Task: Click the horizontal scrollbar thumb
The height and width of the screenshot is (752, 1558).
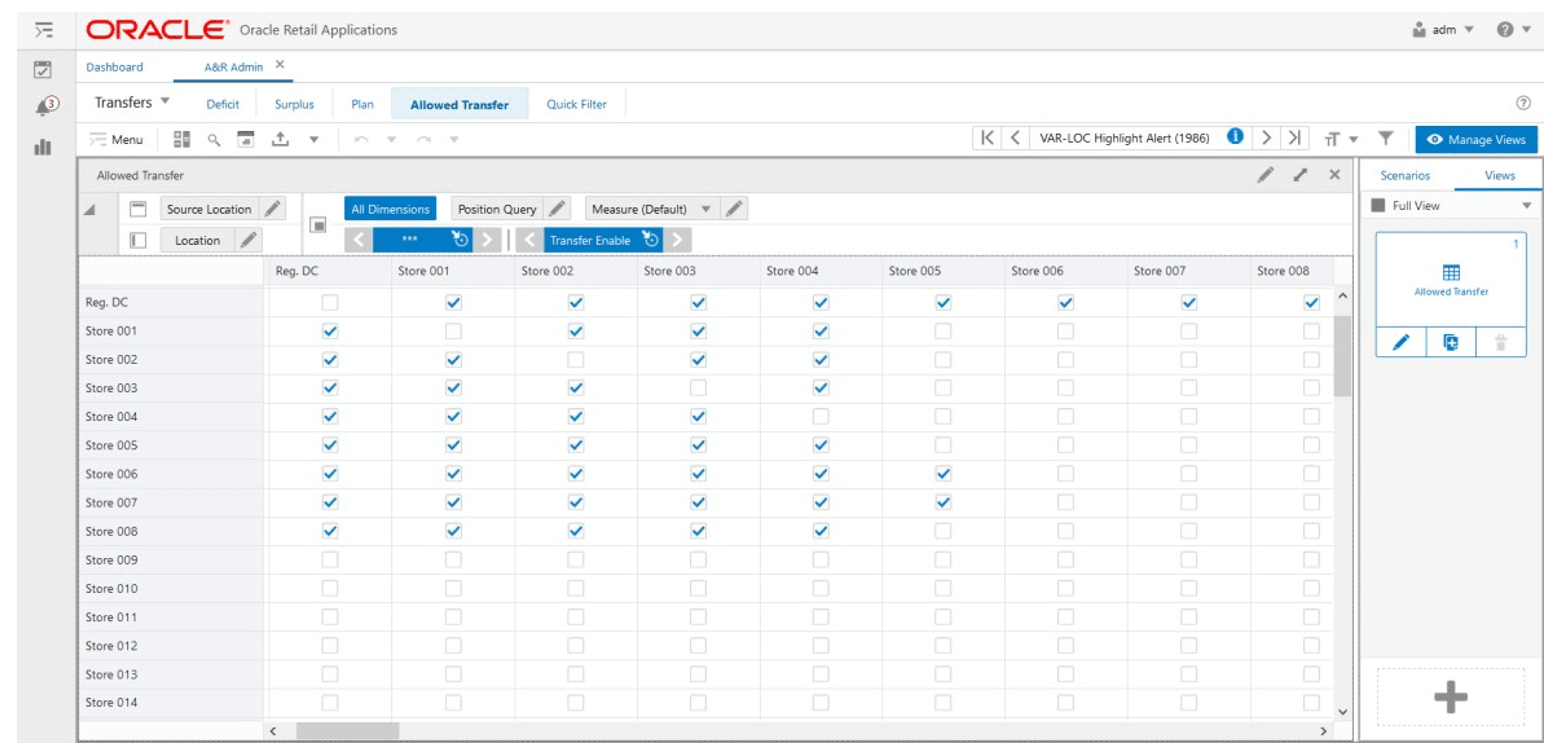Action: point(347,732)
